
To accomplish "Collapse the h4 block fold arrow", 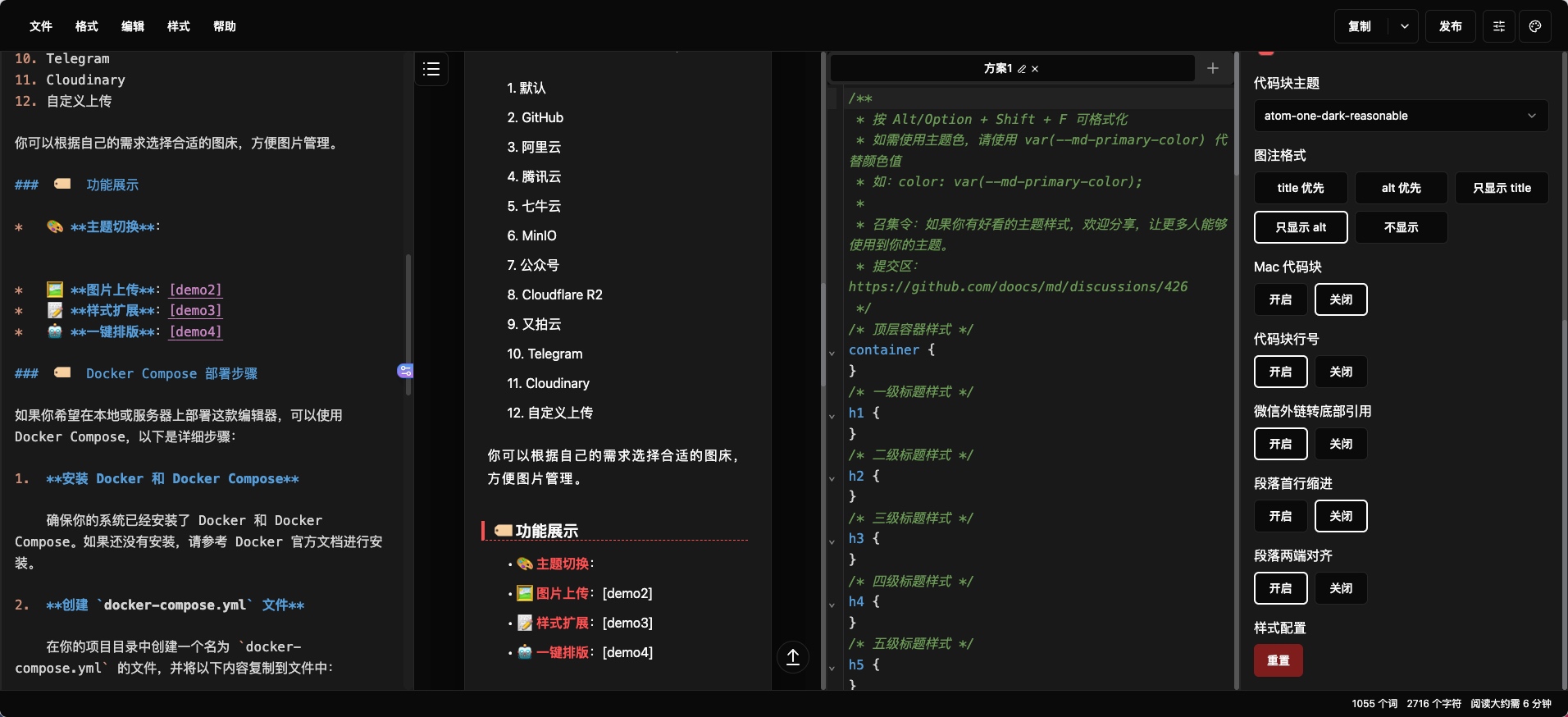I will click(832, 605).
